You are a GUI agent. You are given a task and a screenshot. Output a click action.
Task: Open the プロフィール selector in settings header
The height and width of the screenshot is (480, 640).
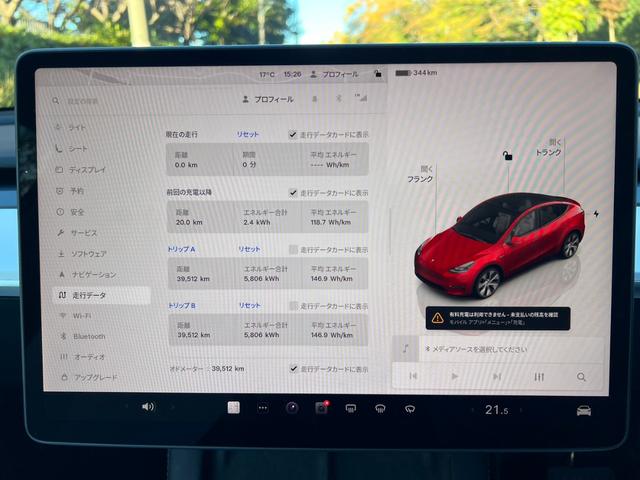click(x=268, y=99)
